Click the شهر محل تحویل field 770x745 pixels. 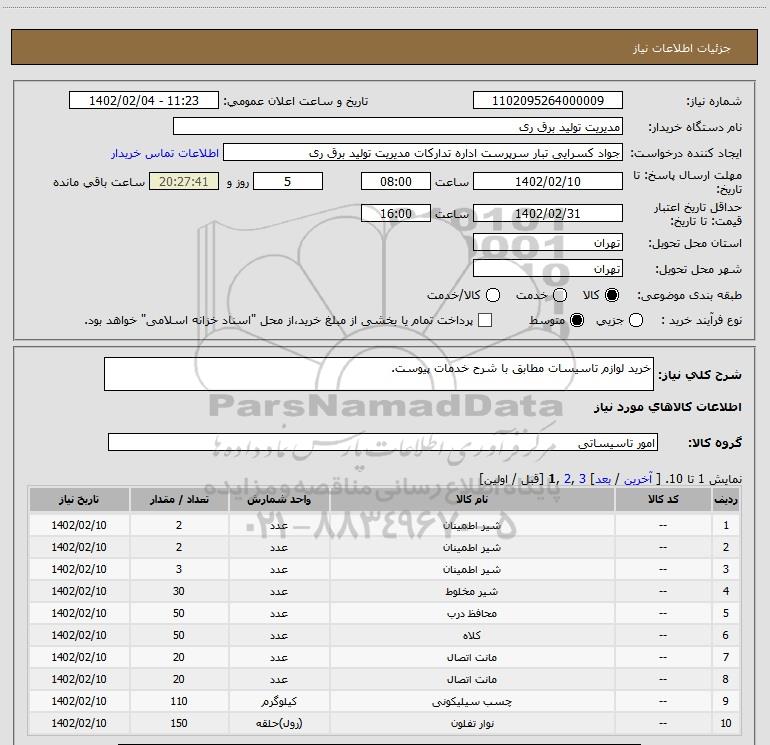coord(548,269)
